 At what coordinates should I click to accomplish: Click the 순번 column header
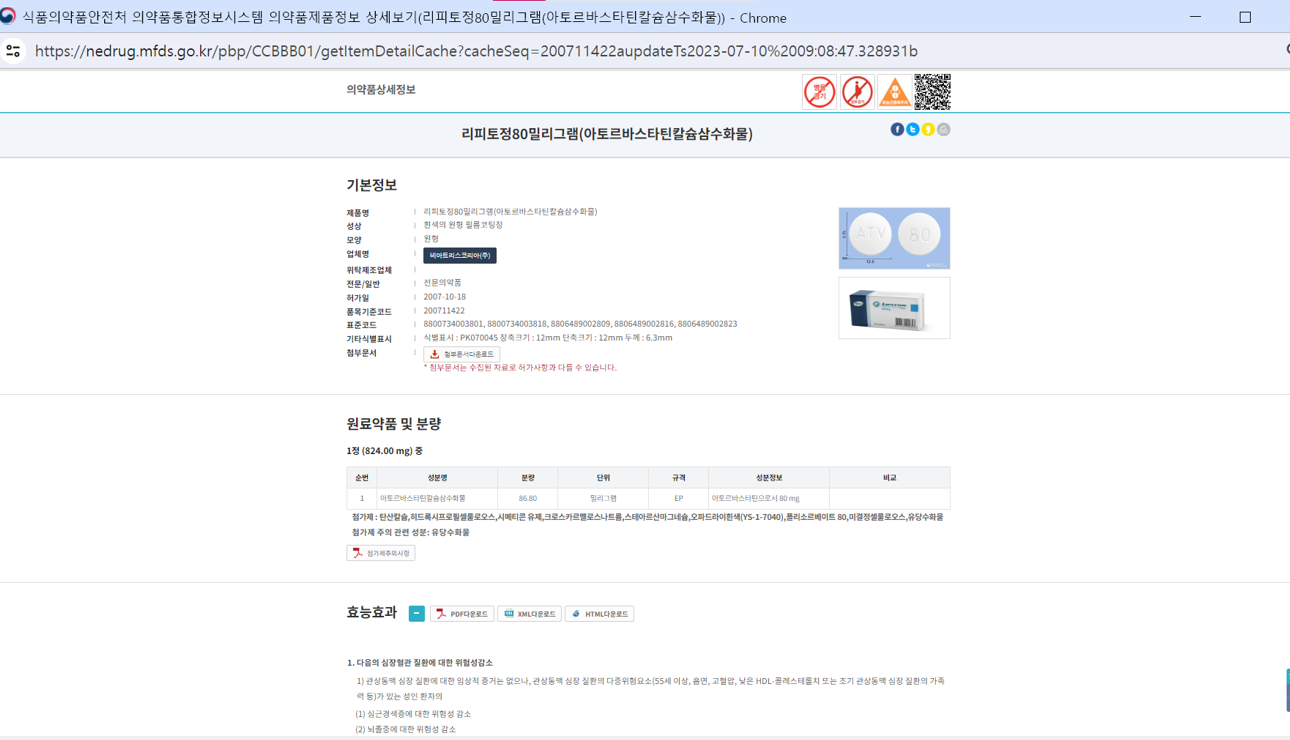pos(362,478)
